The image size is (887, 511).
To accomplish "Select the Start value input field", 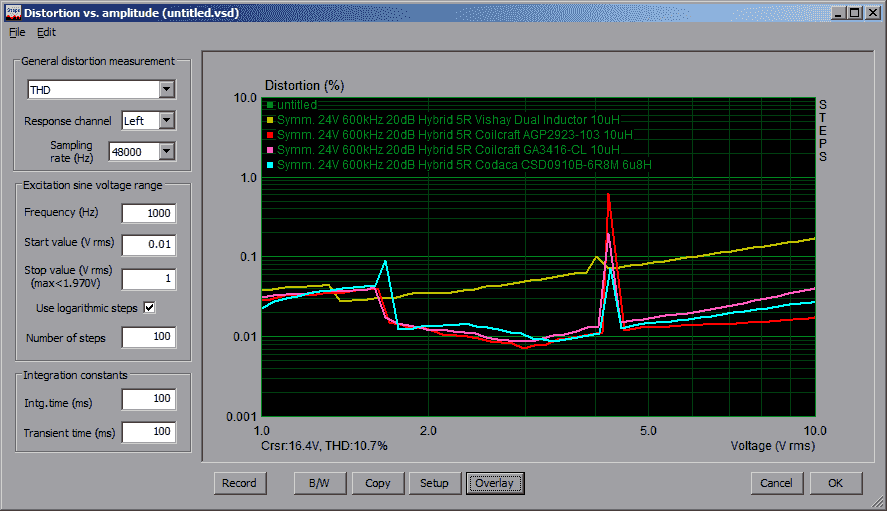I will coord(148,245).
